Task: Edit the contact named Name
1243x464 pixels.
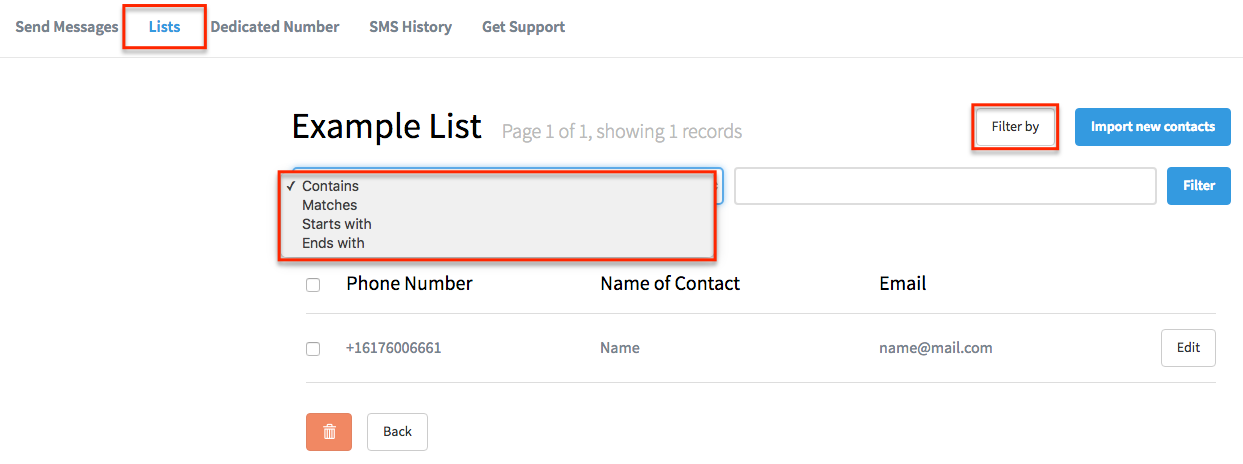Action: [x=1188, y=348]
